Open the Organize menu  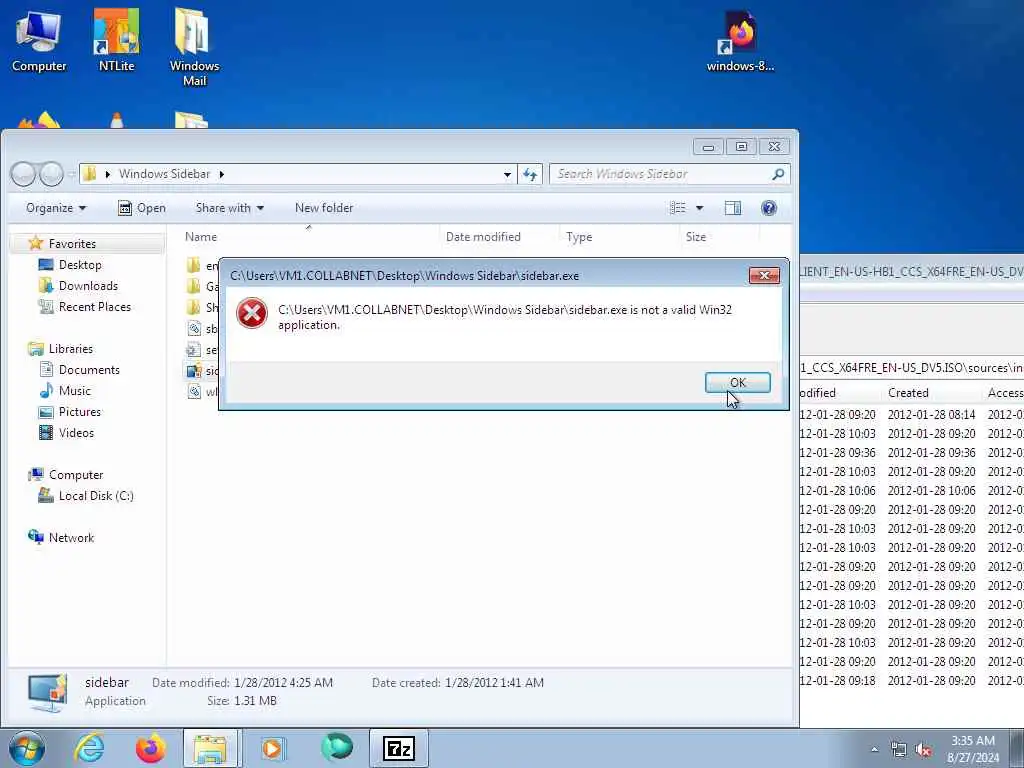[x=56, y=208]
